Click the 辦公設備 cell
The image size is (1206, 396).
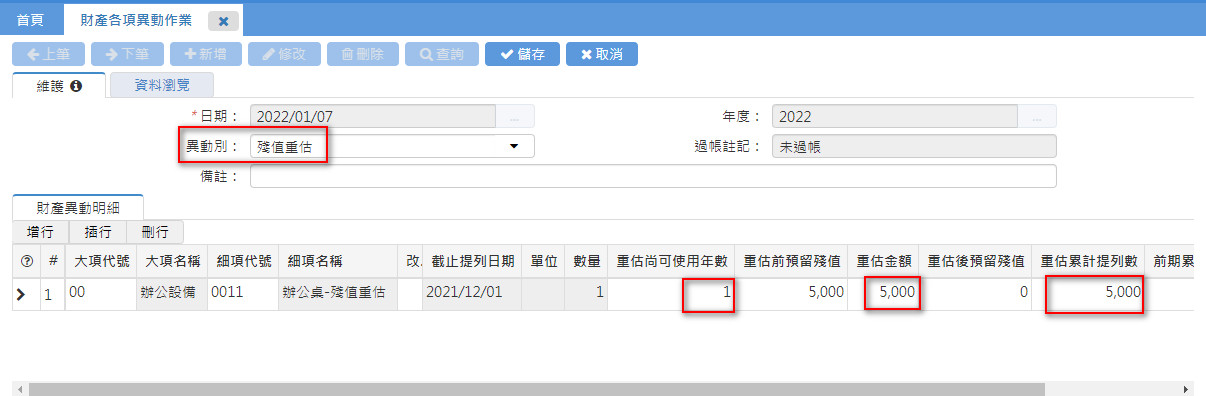pos(172,294)
